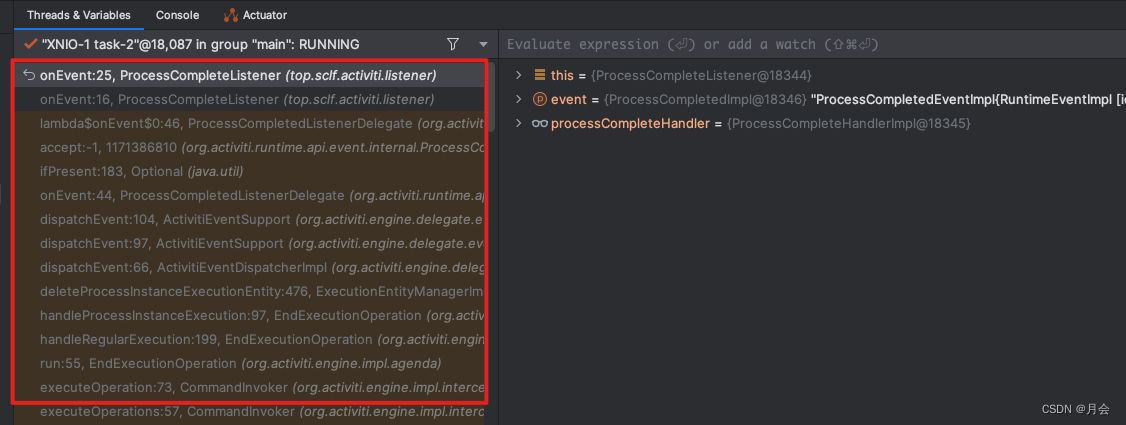Click the reset frame arrow icon on onEvent:25
The image size is (1126, 425).
tap(28, 75)
